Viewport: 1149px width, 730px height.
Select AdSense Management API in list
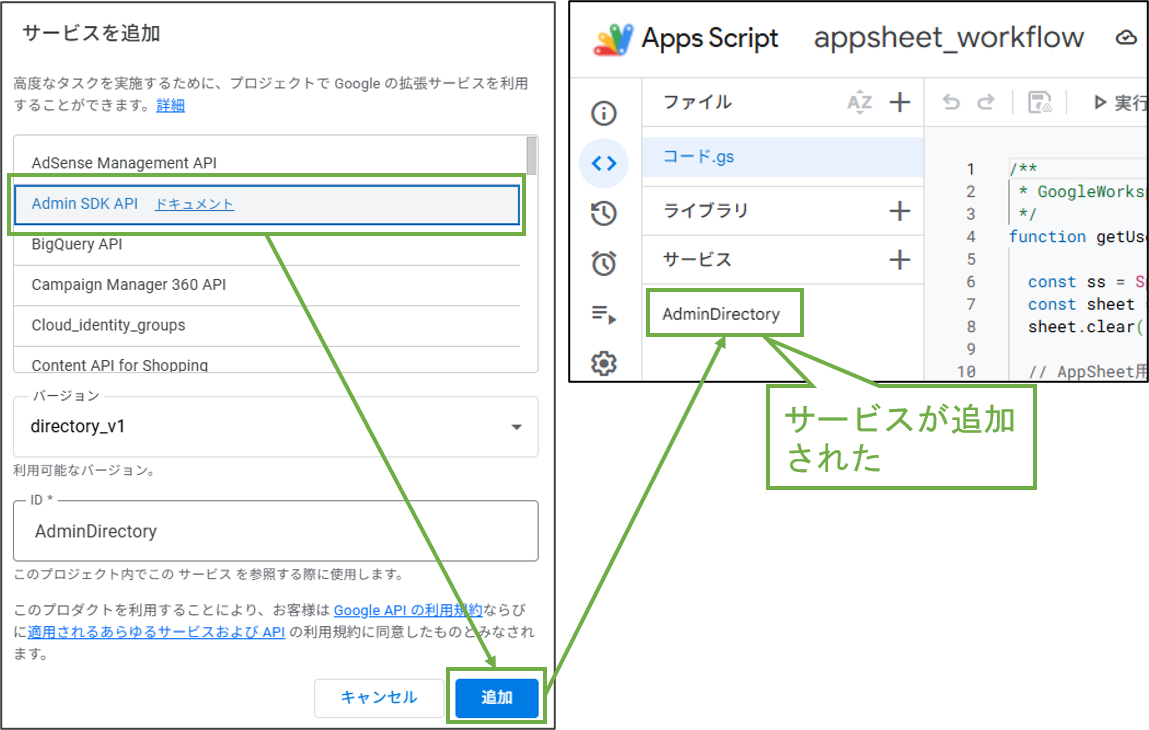[267, 163]
